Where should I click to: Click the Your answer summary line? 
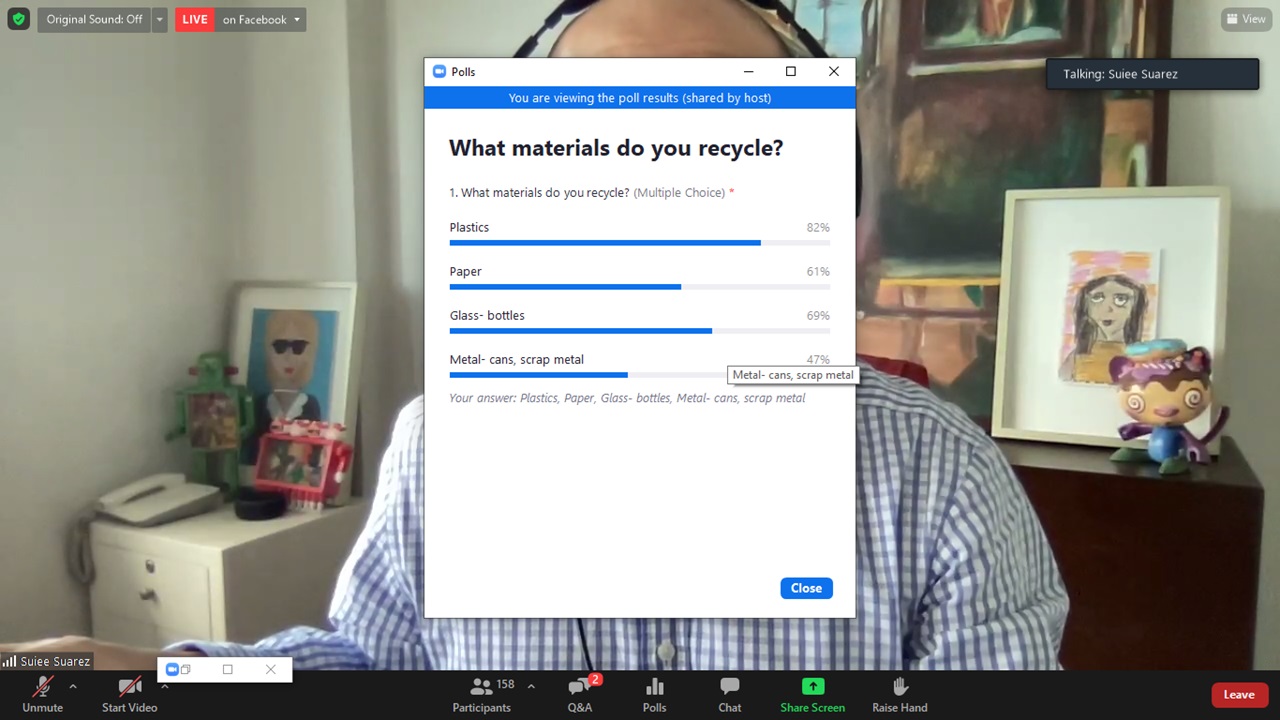627,398
